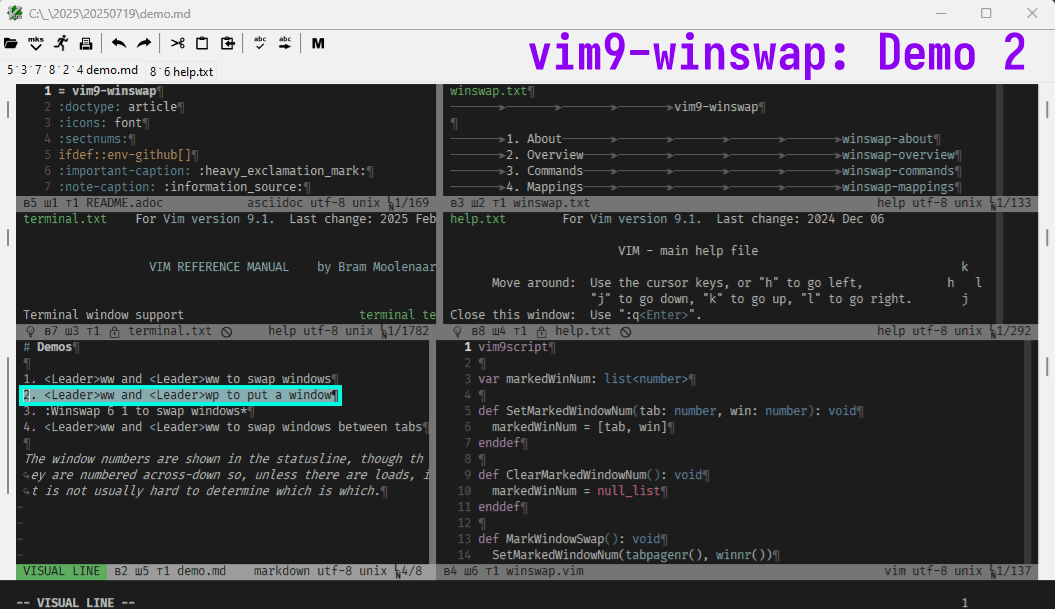The height and width of the screenshot is (609, 1055).
Task: Click the abc checkmark spell check icon
Action: pyautogui.click(x=260, y=44)
